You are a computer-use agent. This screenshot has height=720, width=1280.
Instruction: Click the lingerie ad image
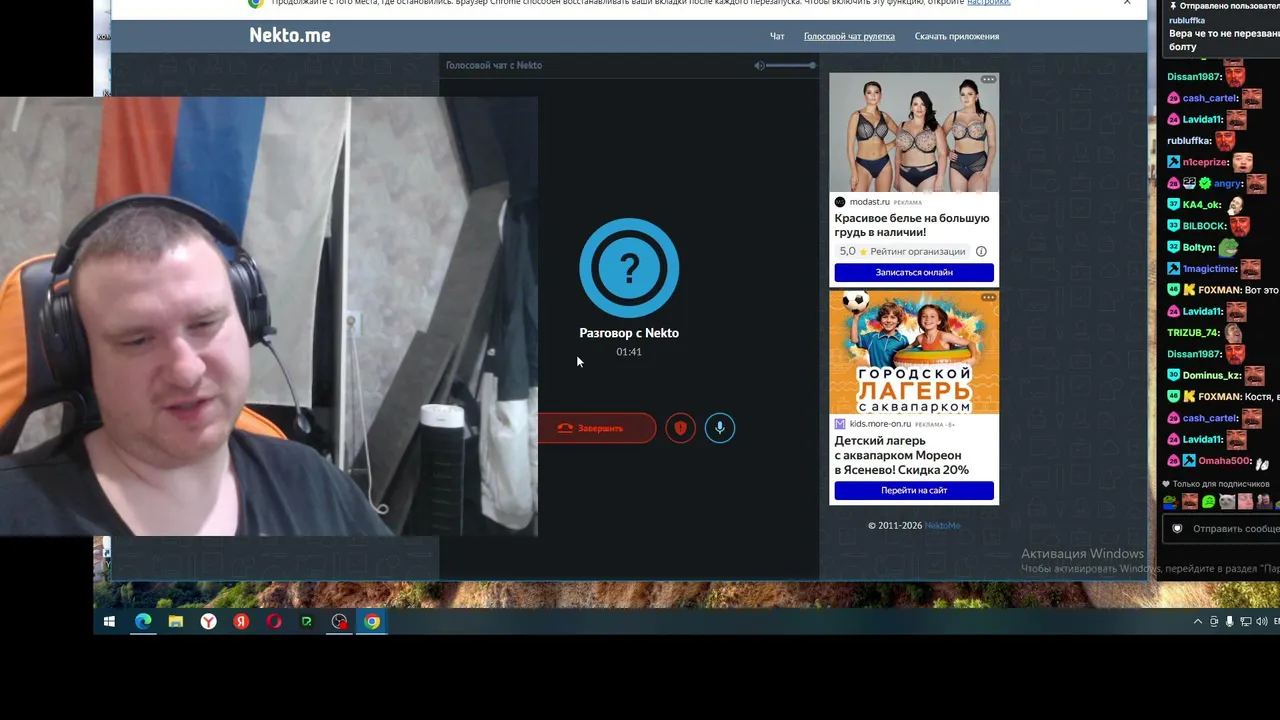[x=914, y=132]
